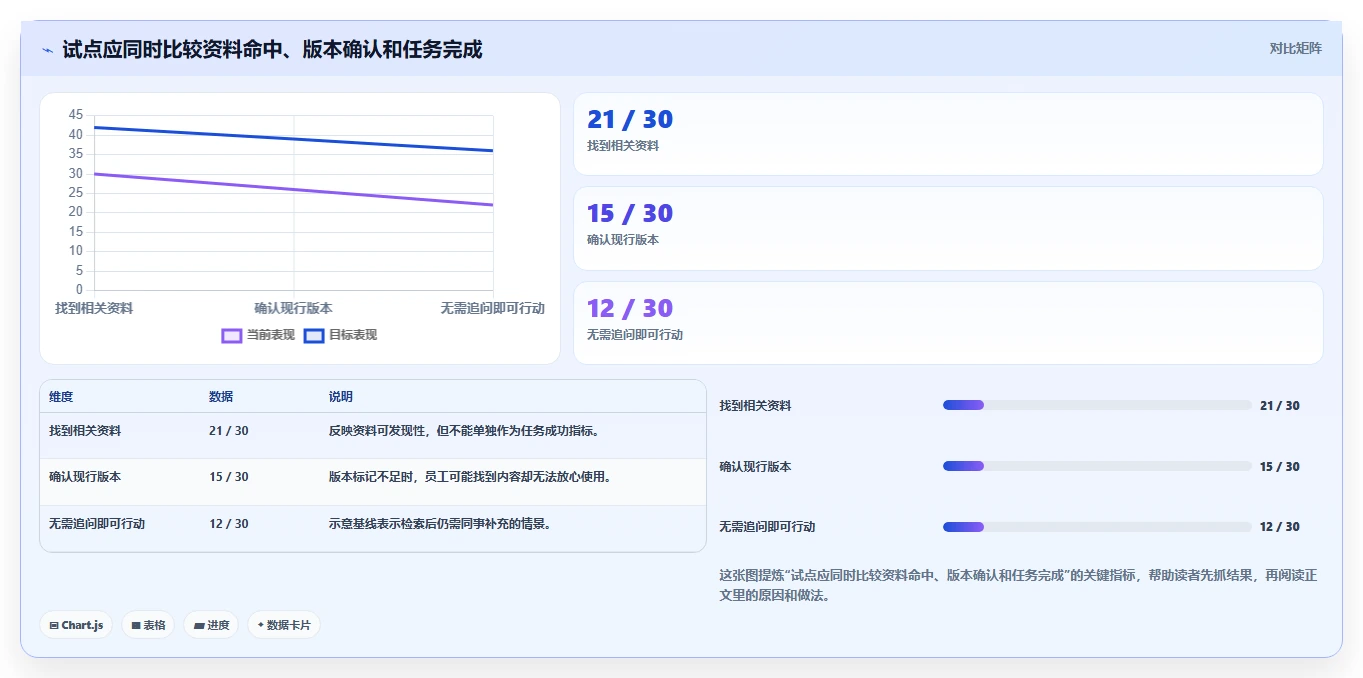Click the 对比矩阵 label in header
Image resolution: width=1363 pixels, height=678 pixels.
pos(1295,48)
